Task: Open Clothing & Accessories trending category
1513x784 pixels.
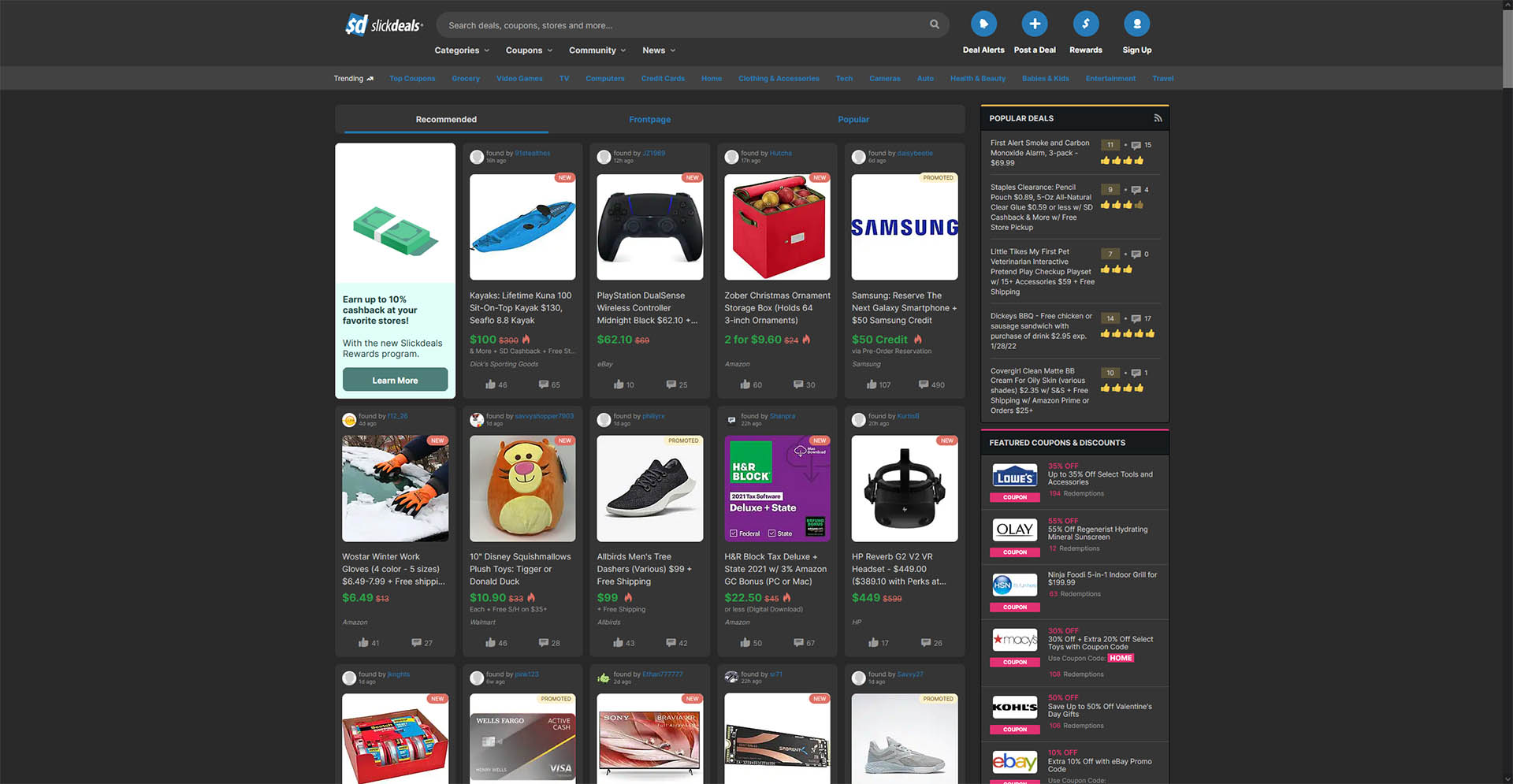Action: click(x=779, y=79)
